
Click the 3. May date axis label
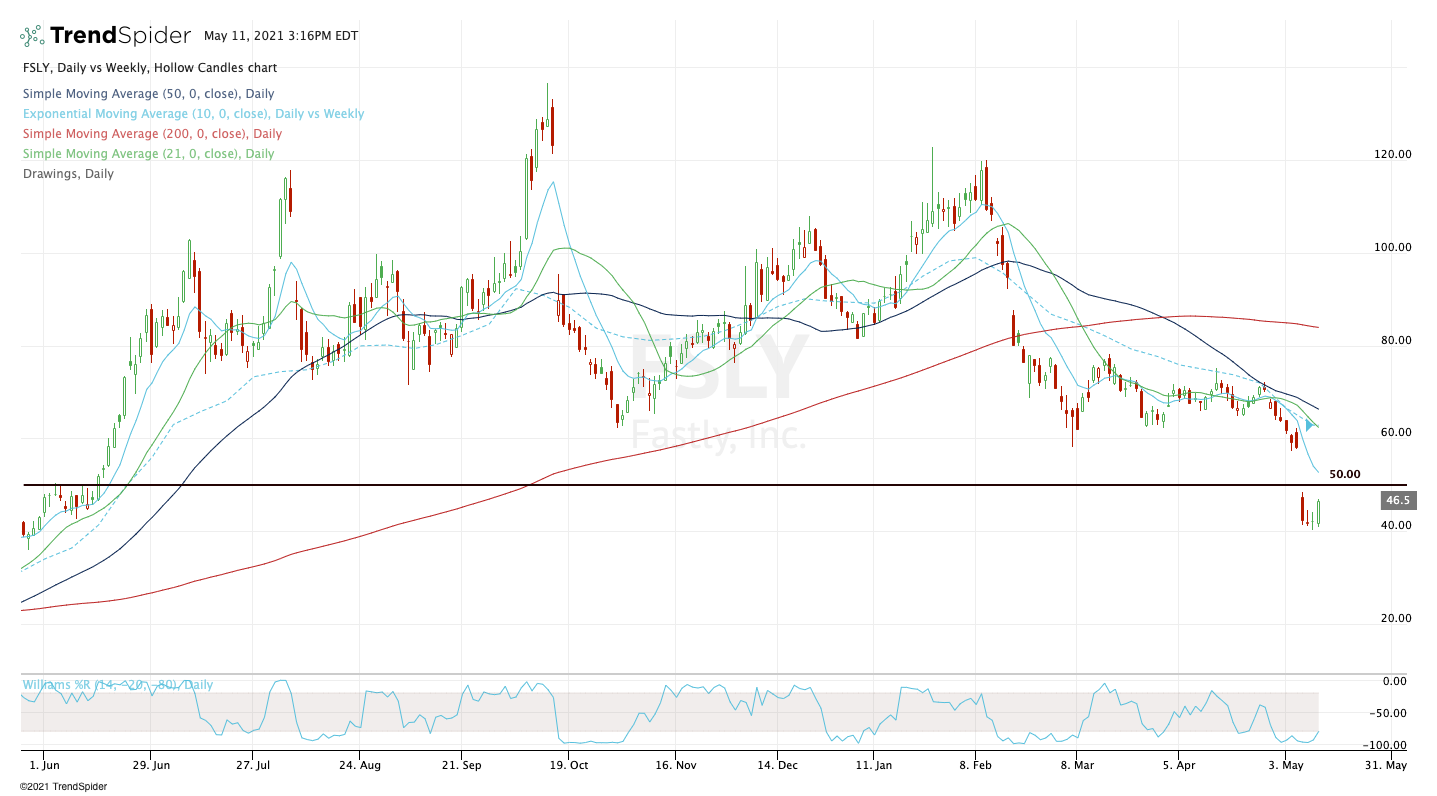[1284, 765]
